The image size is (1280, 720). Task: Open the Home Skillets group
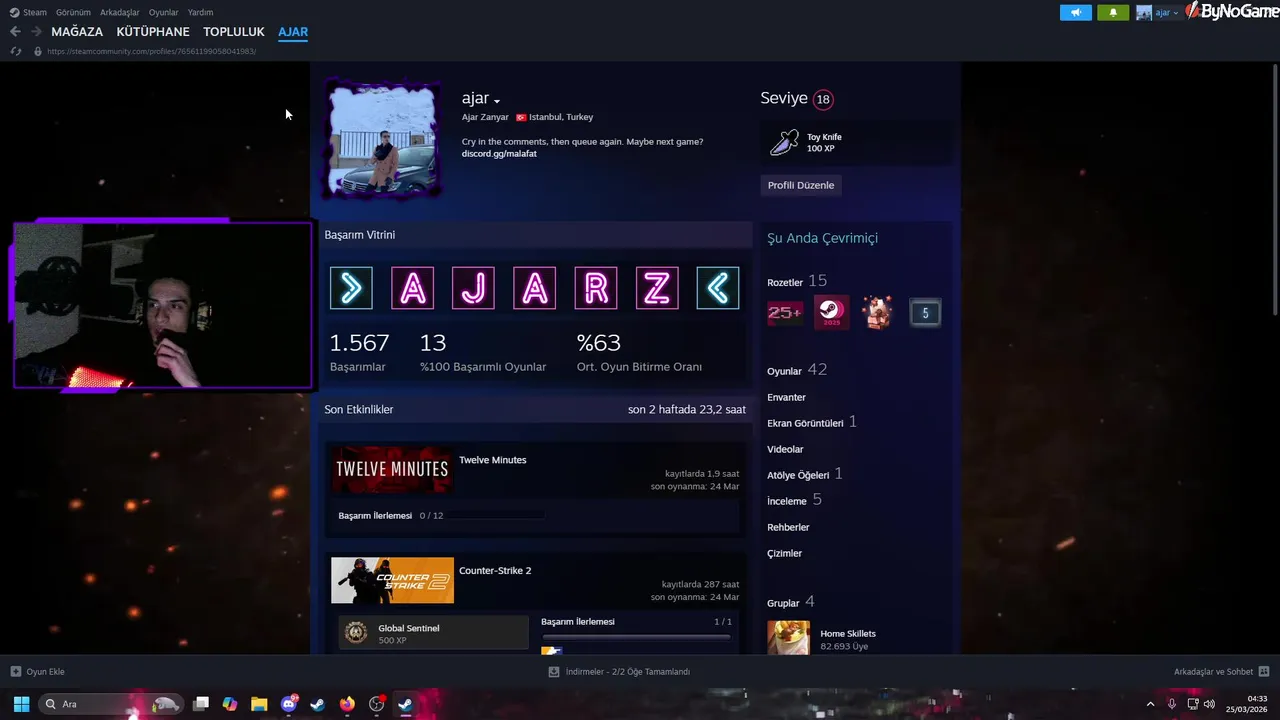(x=847, y=633)
